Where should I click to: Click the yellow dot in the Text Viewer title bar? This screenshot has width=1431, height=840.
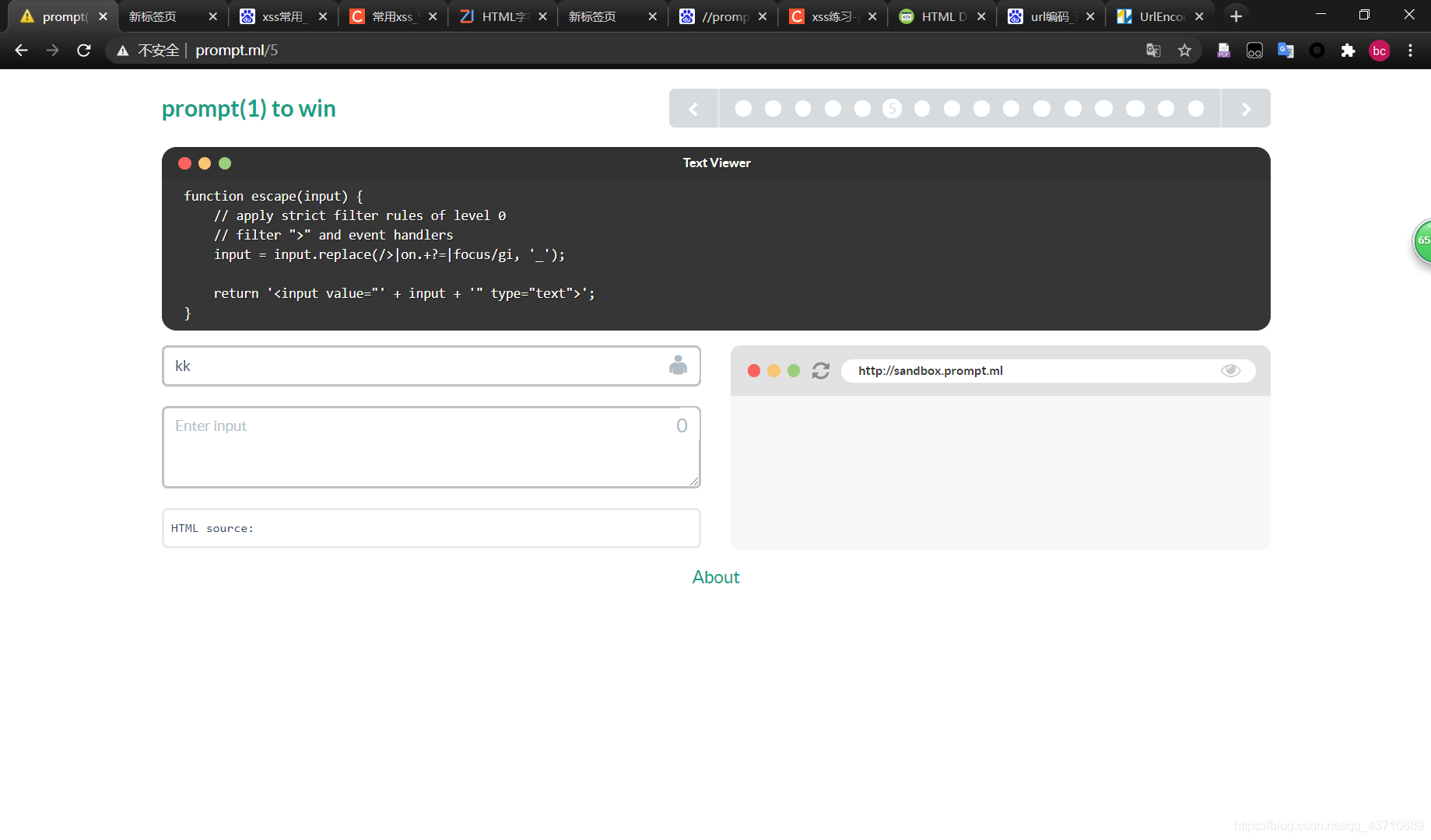click(205, 163)
